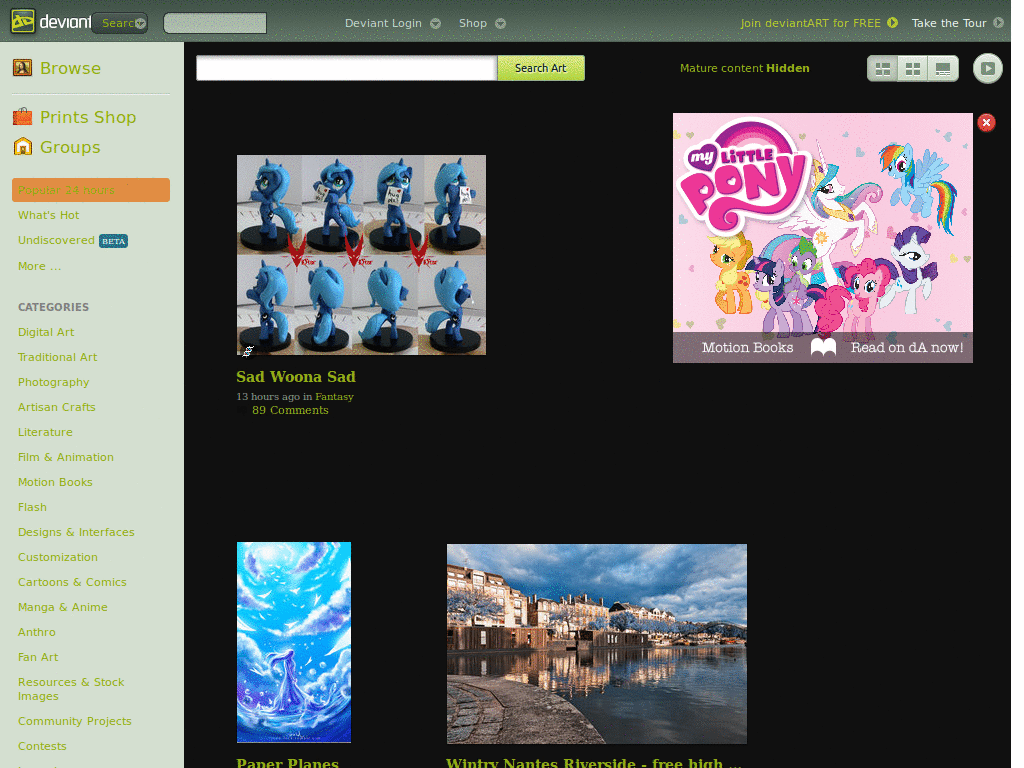Click the Browse painting icon

click(22, 67)
